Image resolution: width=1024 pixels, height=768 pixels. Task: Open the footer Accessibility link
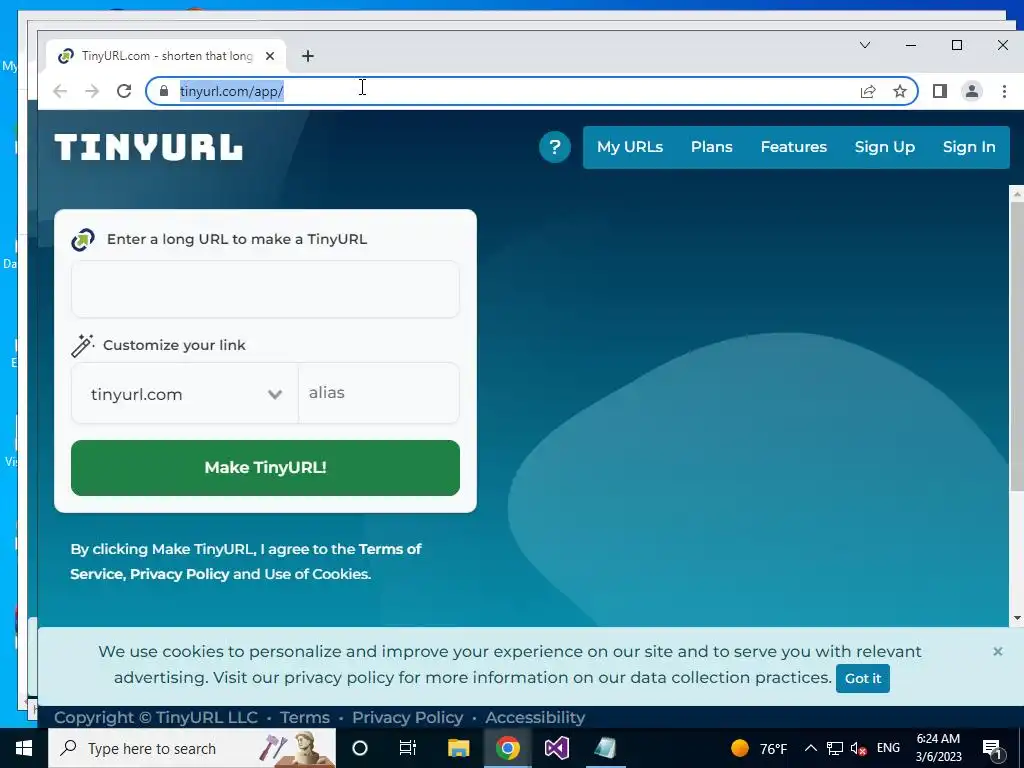pyautogui.click(x=535, y=717)
